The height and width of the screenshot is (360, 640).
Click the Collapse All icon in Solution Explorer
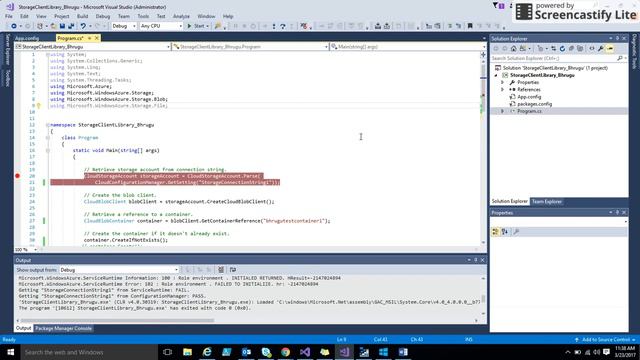pyautogui.click(x=571, y=49)
